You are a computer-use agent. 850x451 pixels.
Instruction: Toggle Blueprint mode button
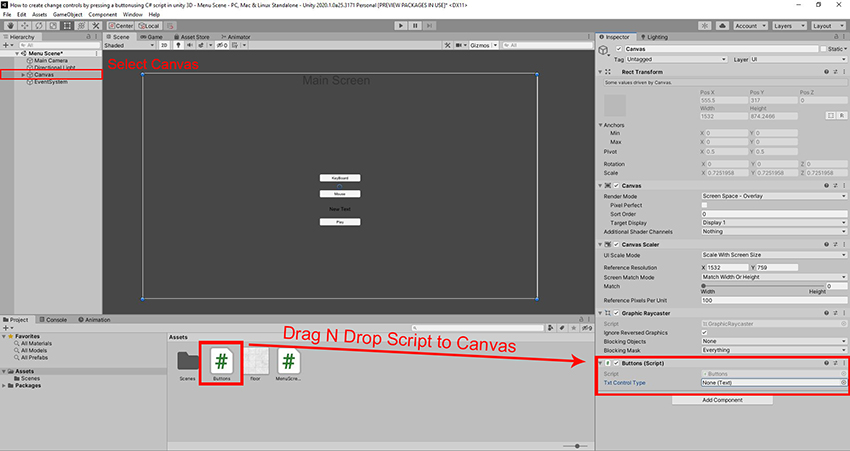(830, 115)
